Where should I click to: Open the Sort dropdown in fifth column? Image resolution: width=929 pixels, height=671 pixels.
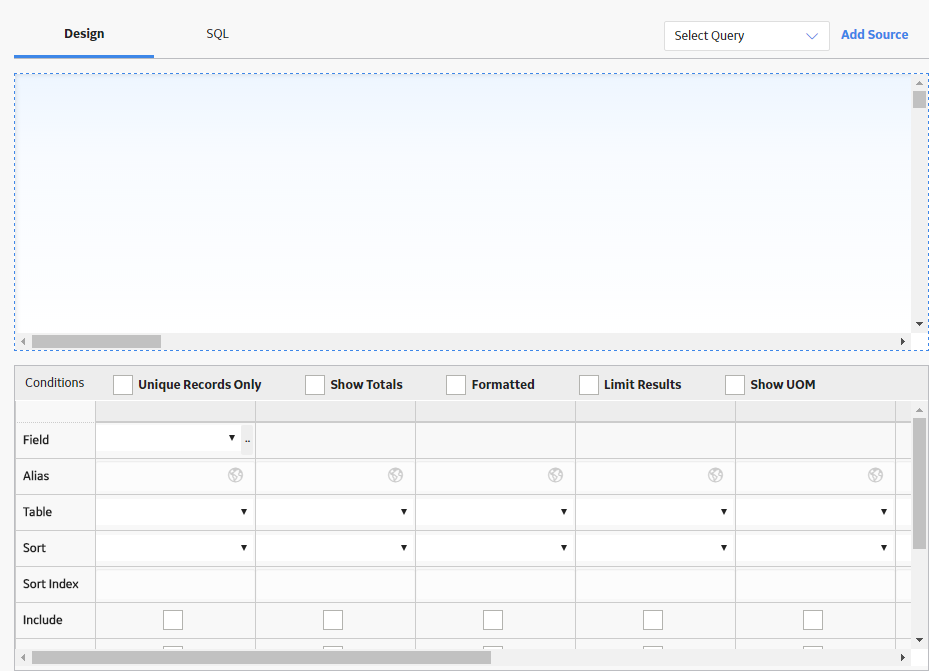pyautogui.click(x=815, y=548)
